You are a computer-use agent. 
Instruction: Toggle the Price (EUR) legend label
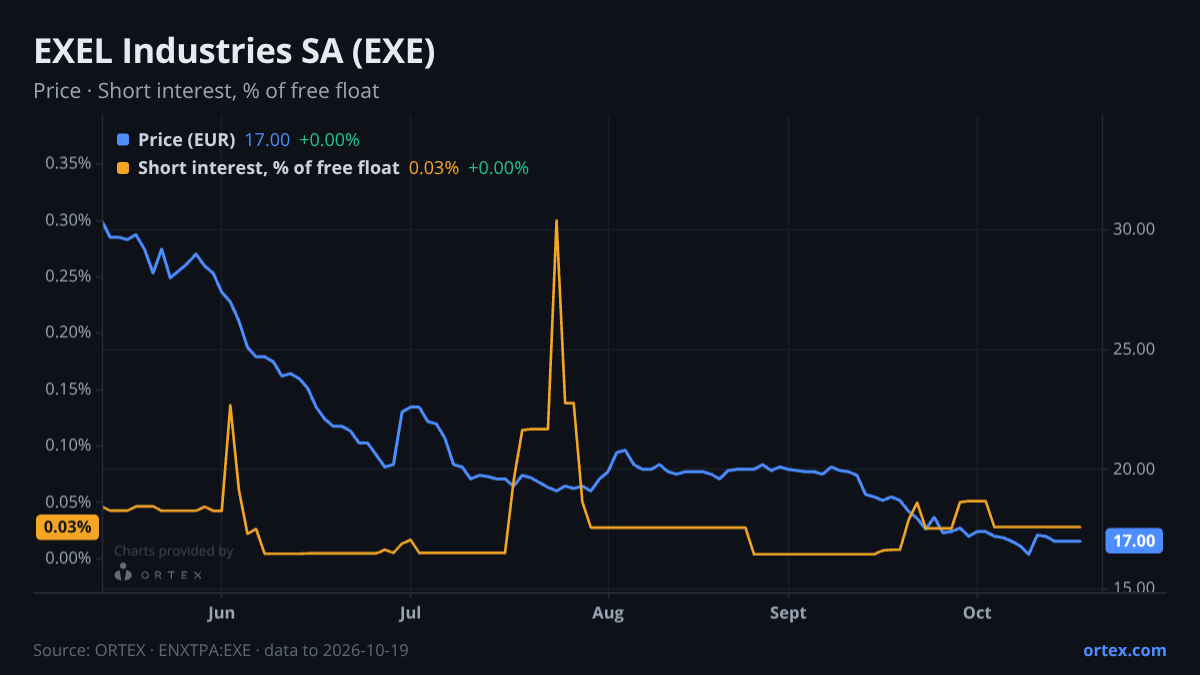tap(187, 140)
